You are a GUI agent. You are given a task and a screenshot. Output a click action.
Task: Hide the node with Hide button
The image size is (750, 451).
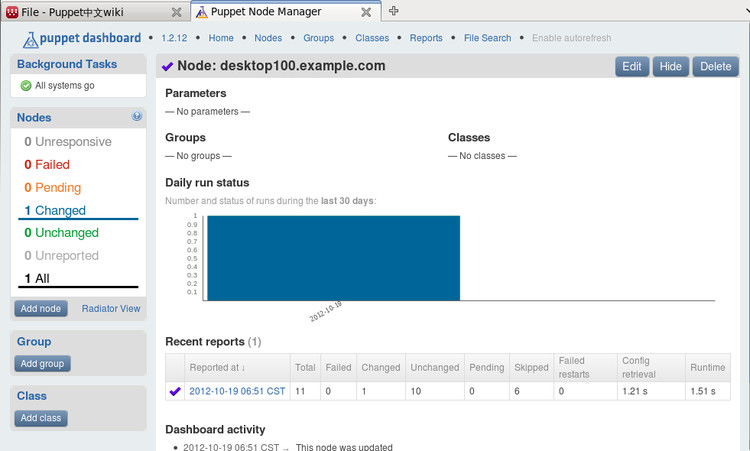(x=670, y=67)
